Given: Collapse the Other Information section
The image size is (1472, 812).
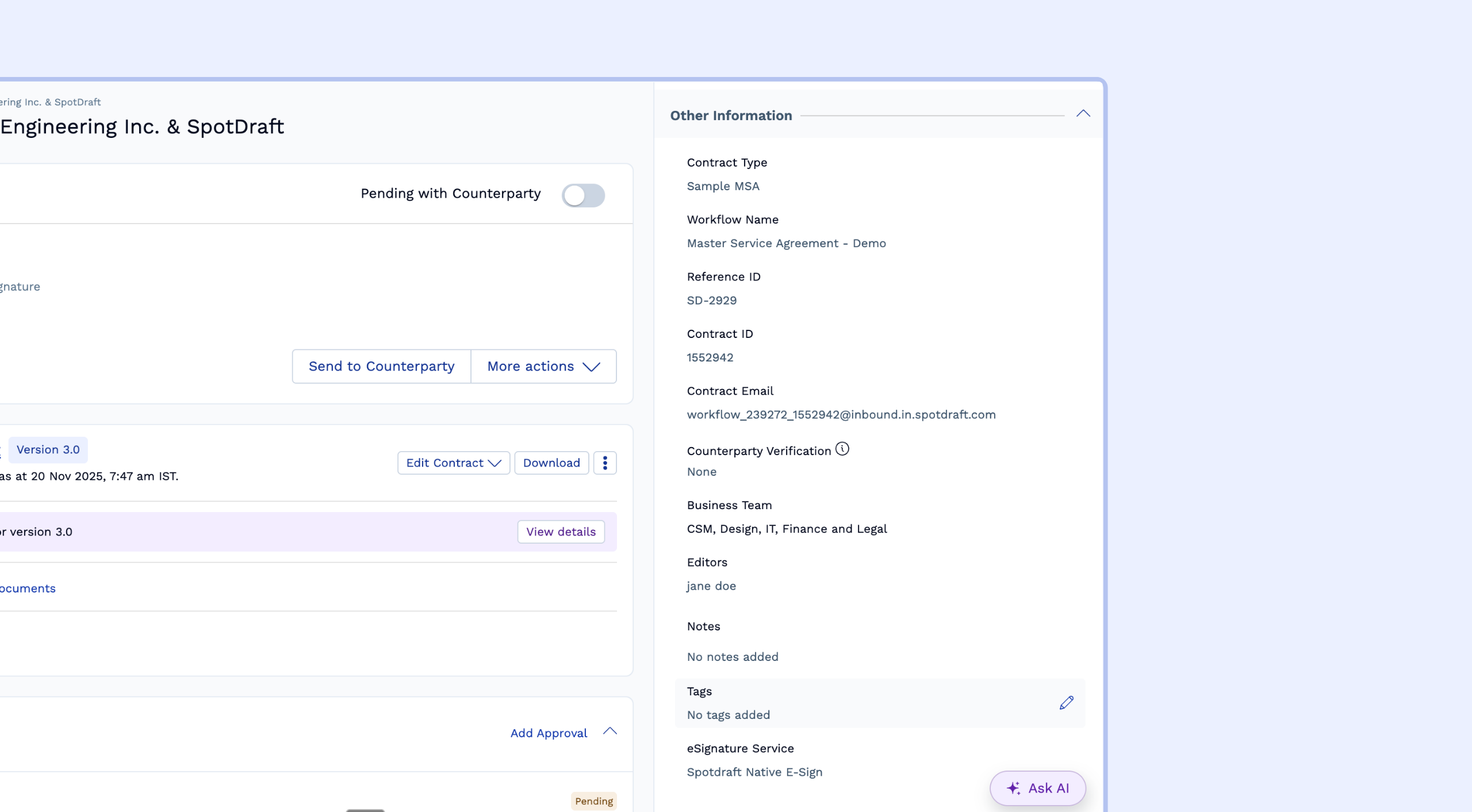Looking at the screenshot, I should (x=1083, y=114).
